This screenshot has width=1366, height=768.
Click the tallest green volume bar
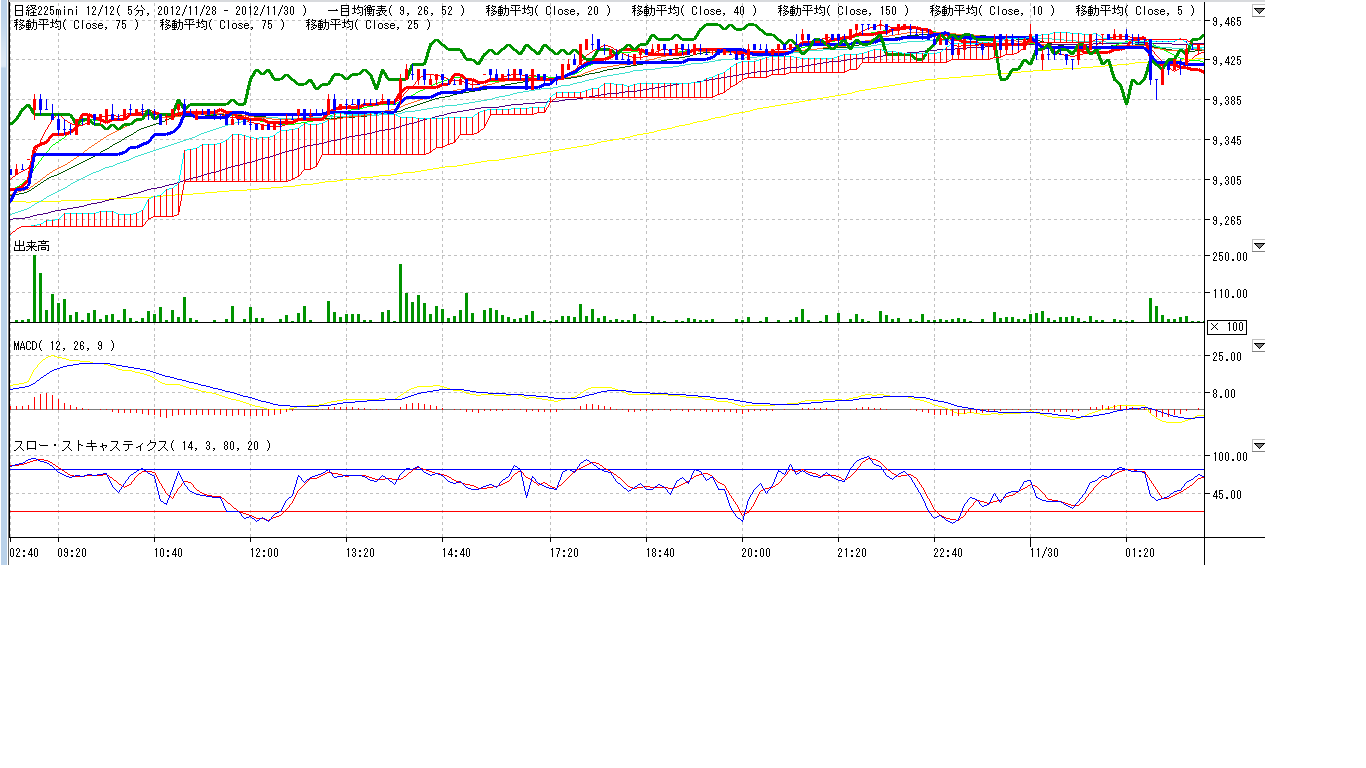(35, 288)
